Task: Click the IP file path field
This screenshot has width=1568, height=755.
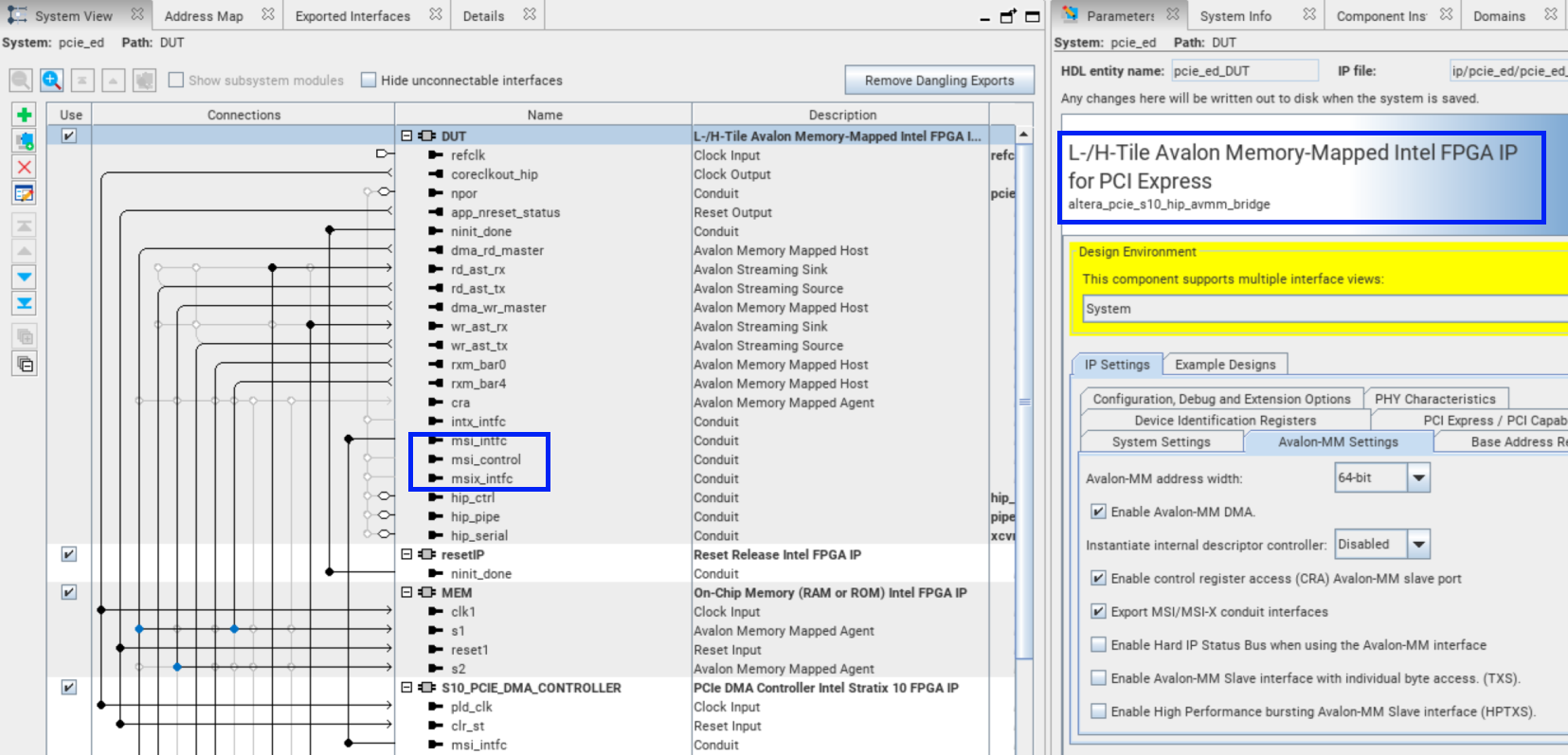Action: click(x=1508, y=70)
